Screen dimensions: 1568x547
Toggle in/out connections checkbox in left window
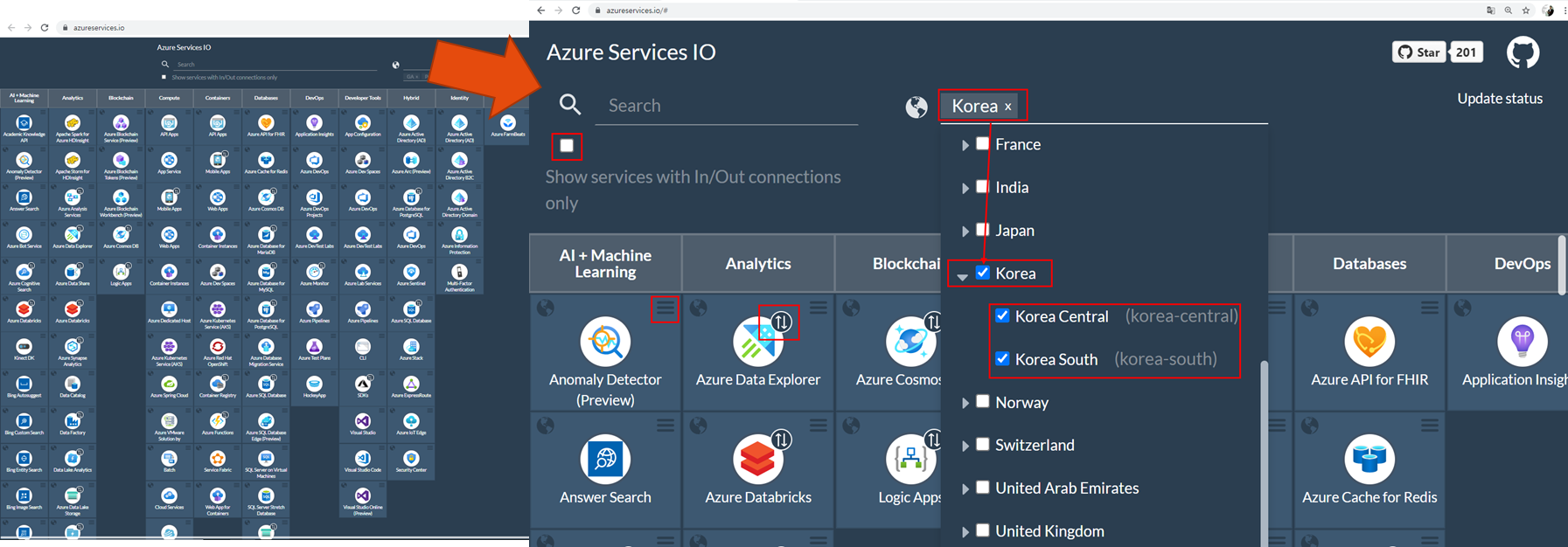click(164, 77)
